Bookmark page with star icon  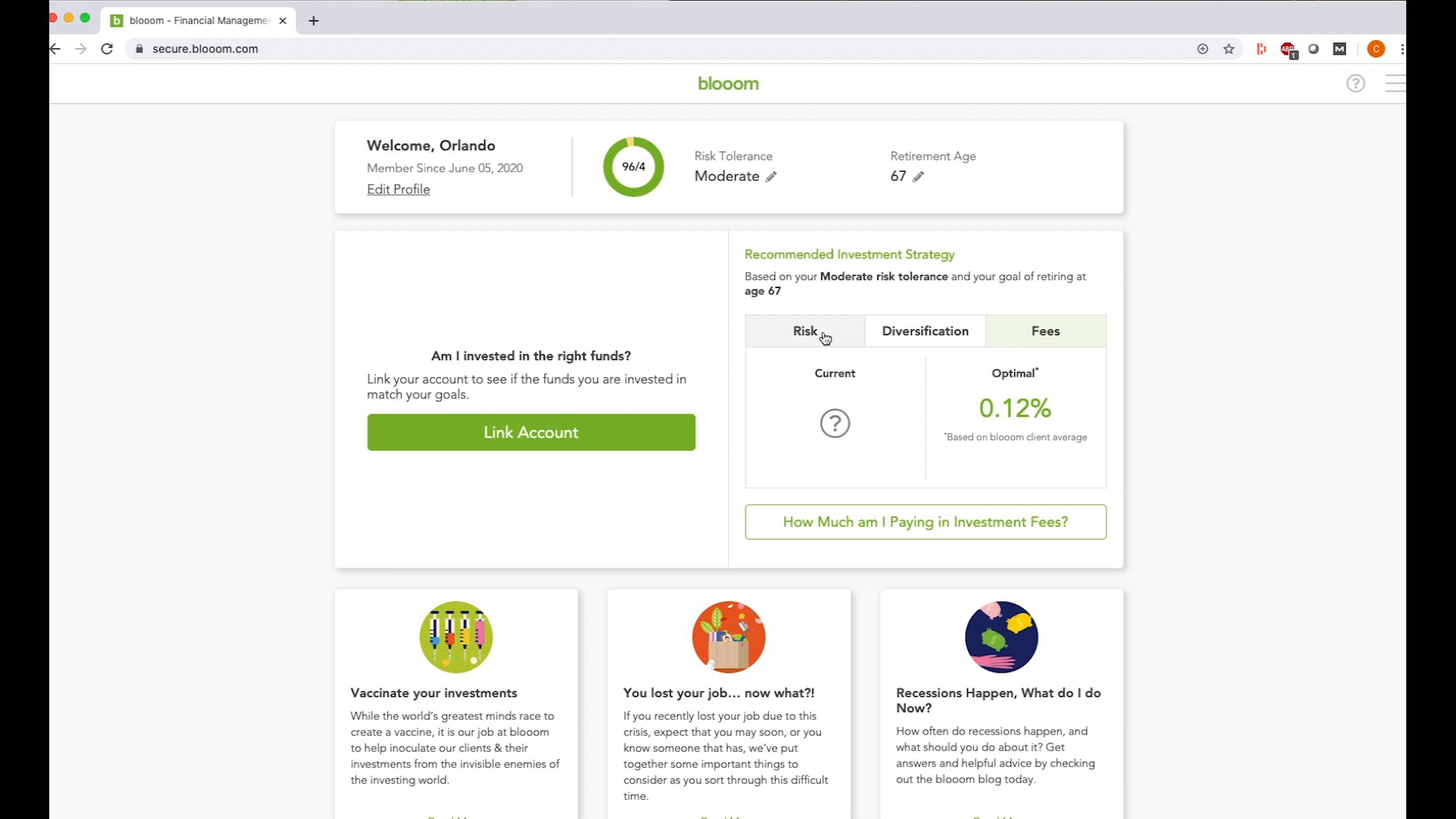(1228, 49)
